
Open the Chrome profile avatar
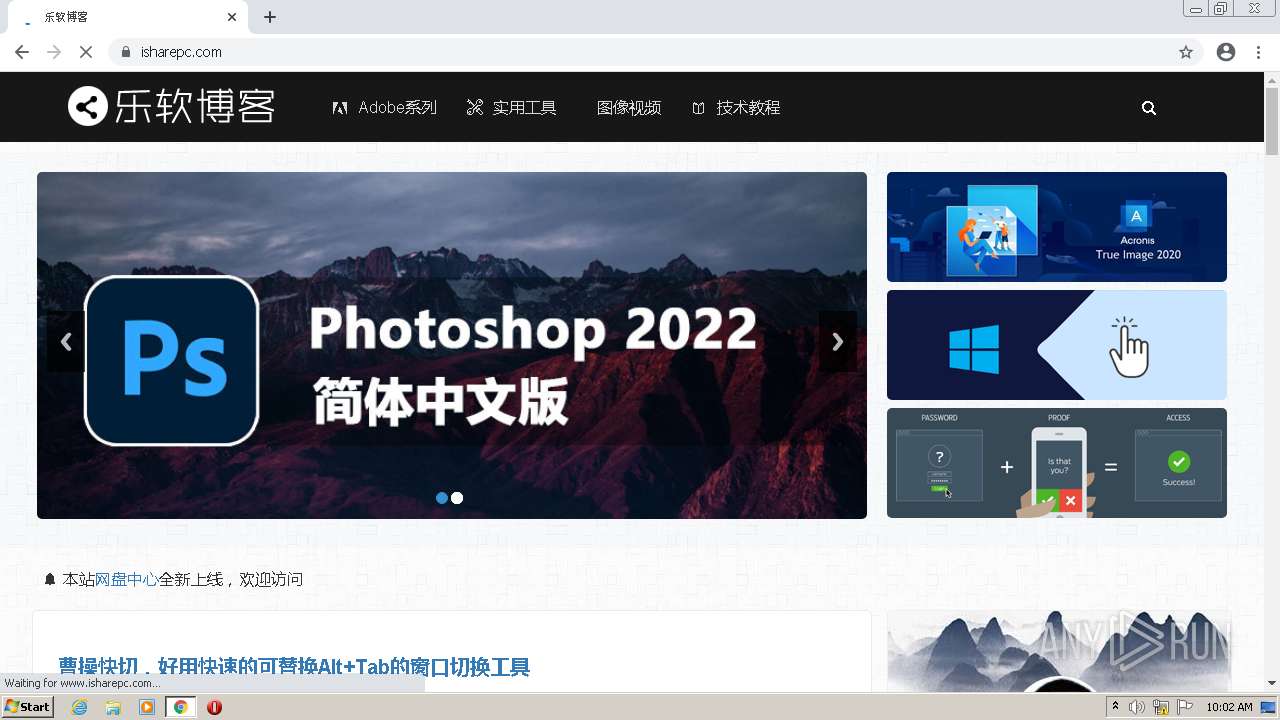[x=1226, y=52]
